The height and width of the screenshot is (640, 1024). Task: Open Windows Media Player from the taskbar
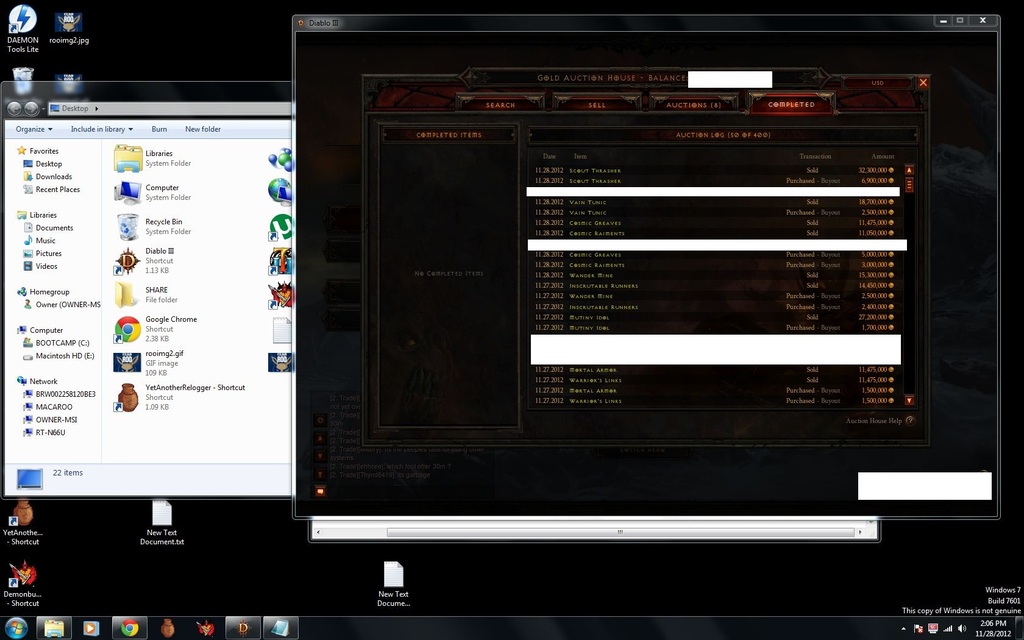click(x=91, y=628)
